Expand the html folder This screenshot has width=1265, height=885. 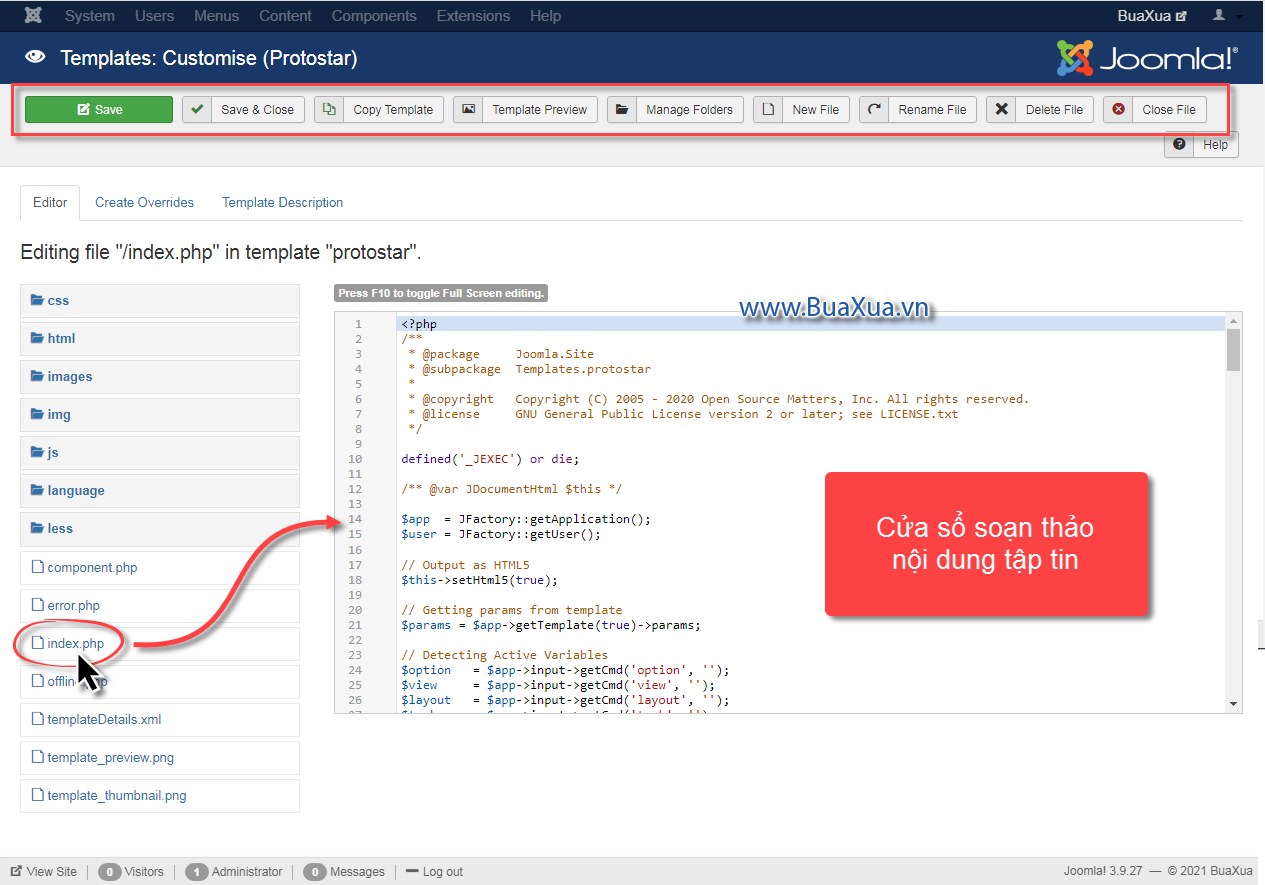click(x=160, y=338)
